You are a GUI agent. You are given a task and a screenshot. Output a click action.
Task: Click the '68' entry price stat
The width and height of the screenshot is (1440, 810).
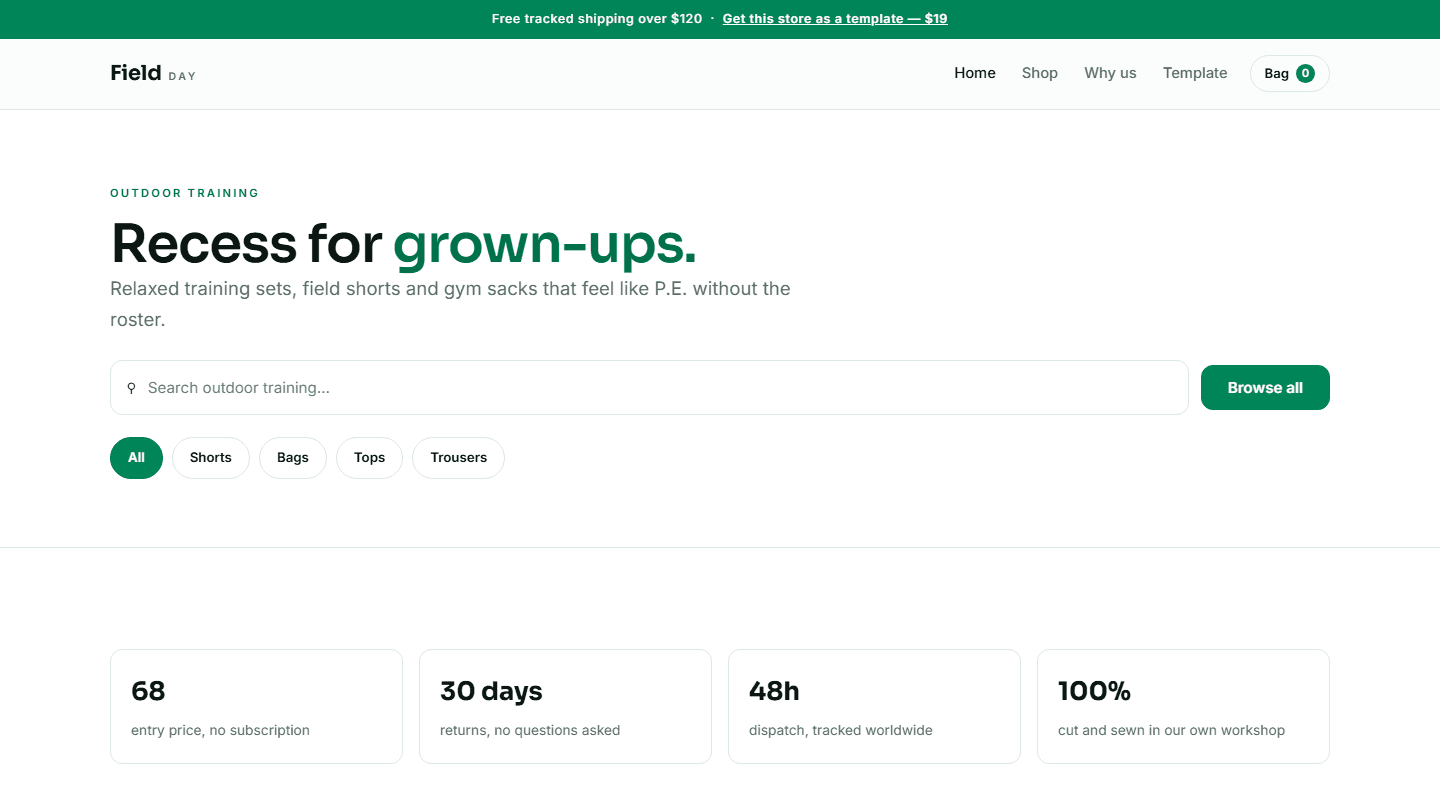256,706
